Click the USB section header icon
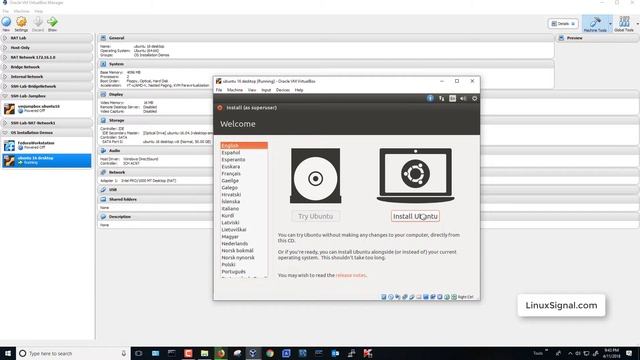The width and height of the screenshot is (640, 360). 103,189
